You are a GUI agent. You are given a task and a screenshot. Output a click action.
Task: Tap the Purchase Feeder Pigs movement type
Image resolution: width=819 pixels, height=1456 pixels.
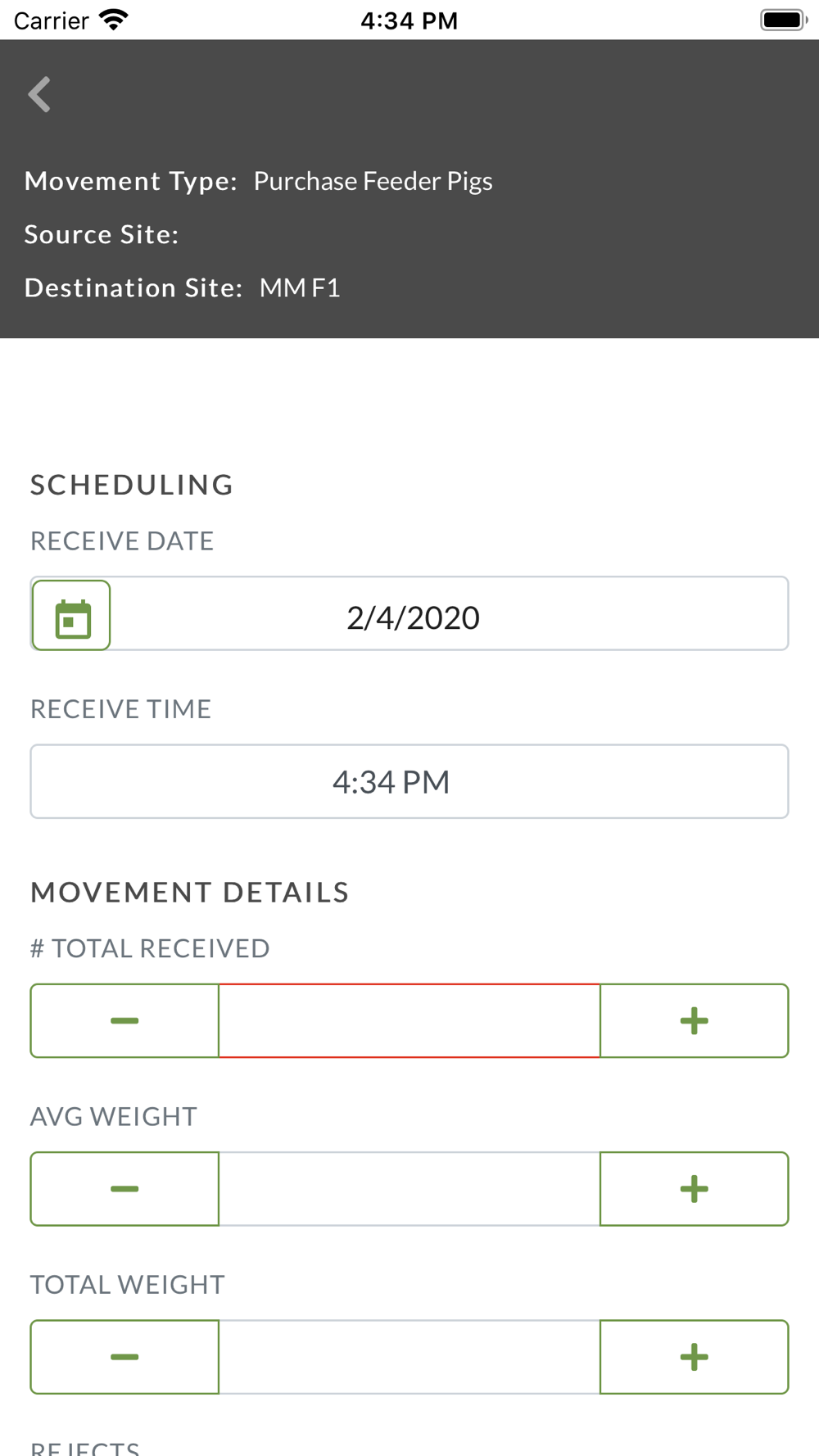[373, 181]
